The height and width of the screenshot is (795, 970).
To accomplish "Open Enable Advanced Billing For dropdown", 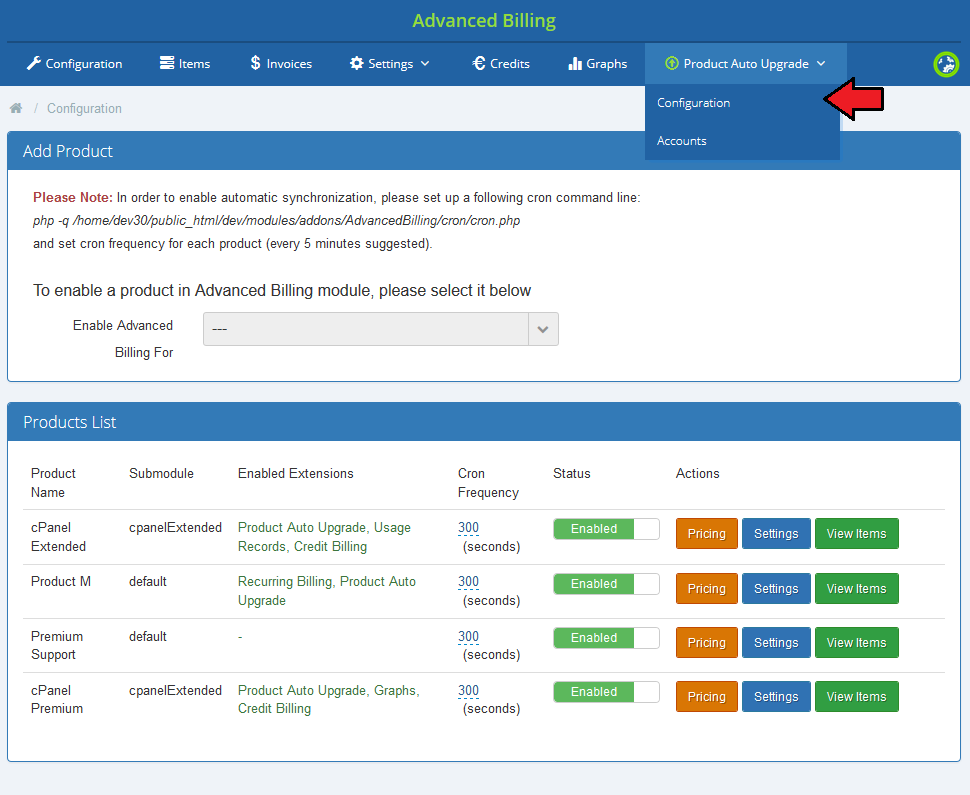I will click(x=380, y=329).
